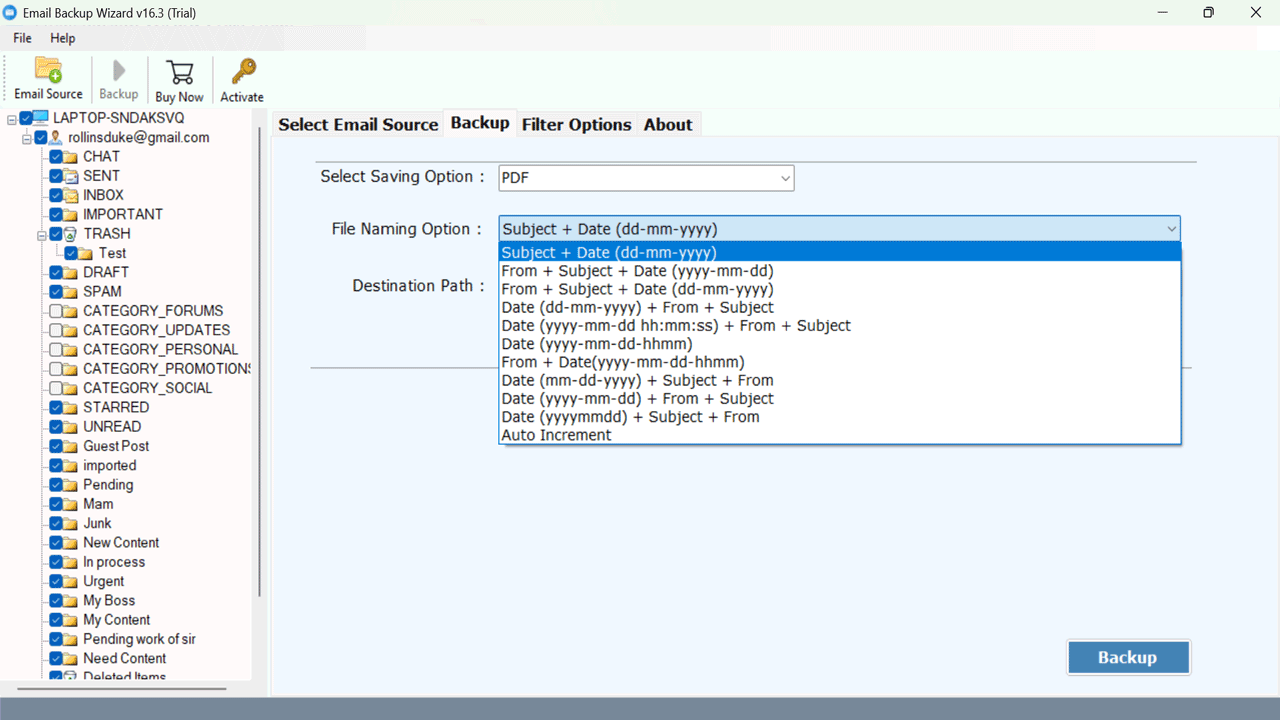Click the blue Backup button
Viewport: 1280px width, 720px height.
click(x=1128, y=657)
